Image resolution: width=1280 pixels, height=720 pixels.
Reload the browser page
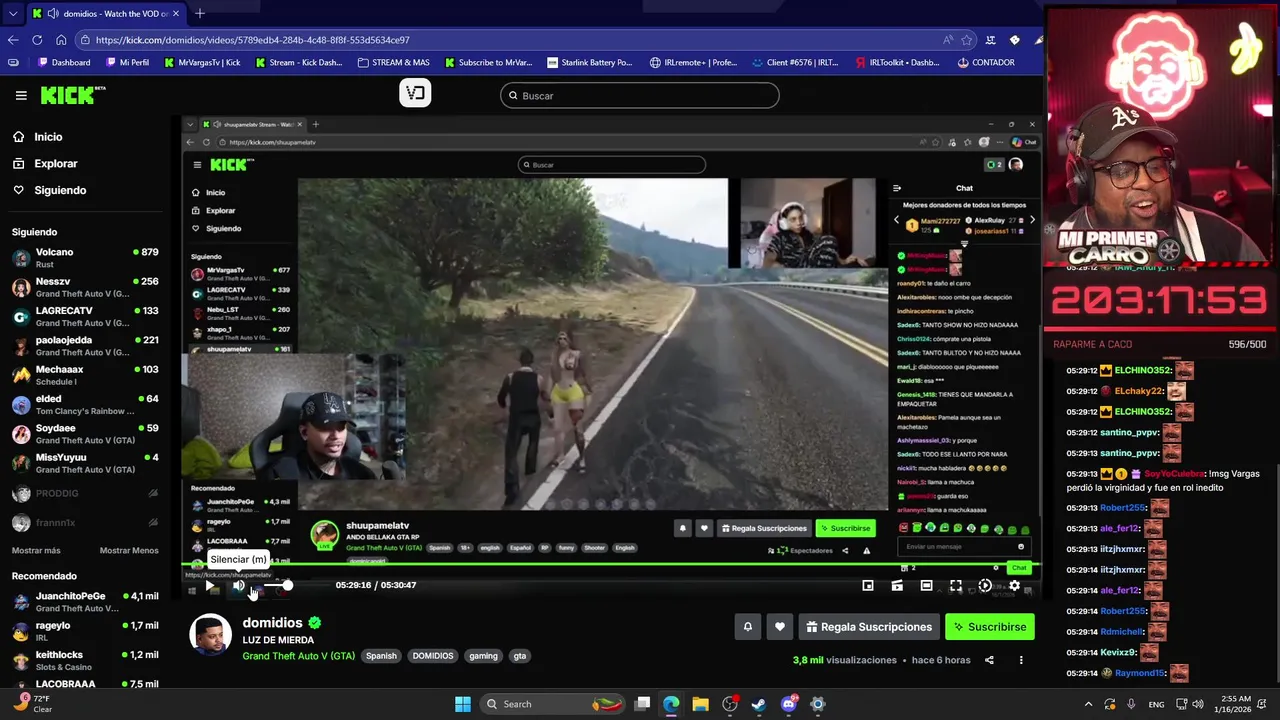pos(37,40)
